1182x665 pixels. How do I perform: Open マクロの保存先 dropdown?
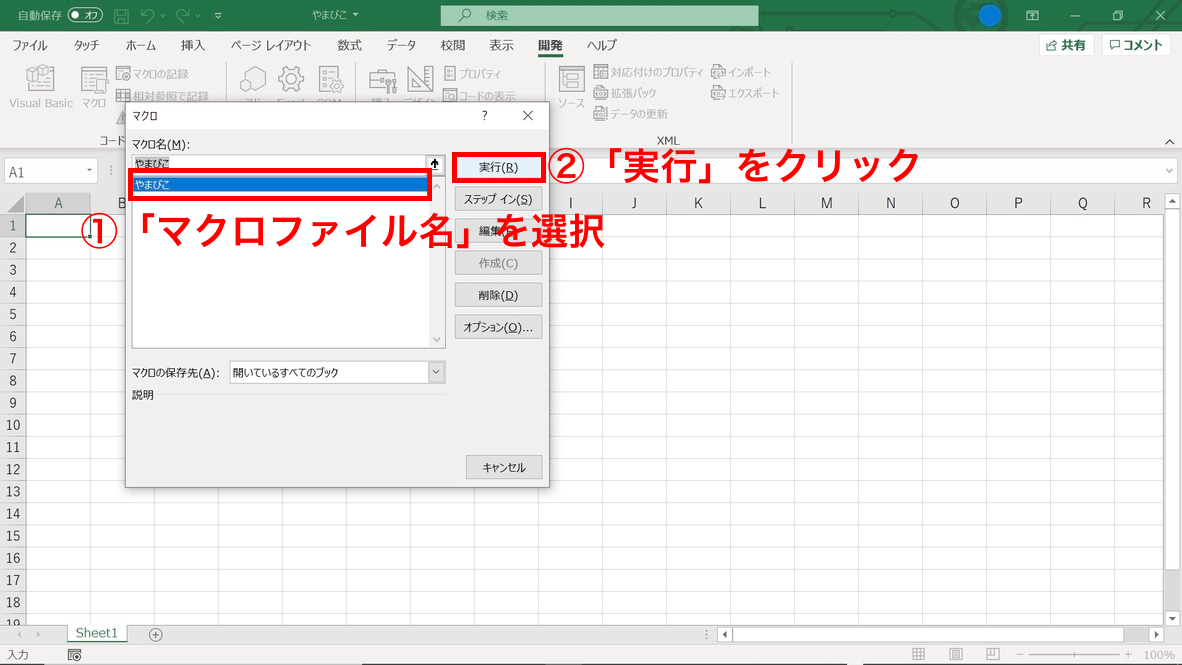[x=436, y=372]
